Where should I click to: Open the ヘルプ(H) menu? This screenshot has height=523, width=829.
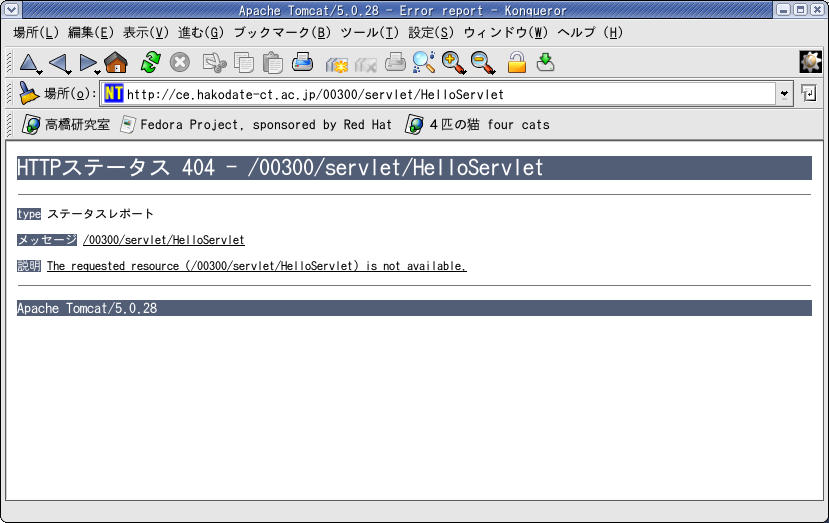click(x=590, y=33)
